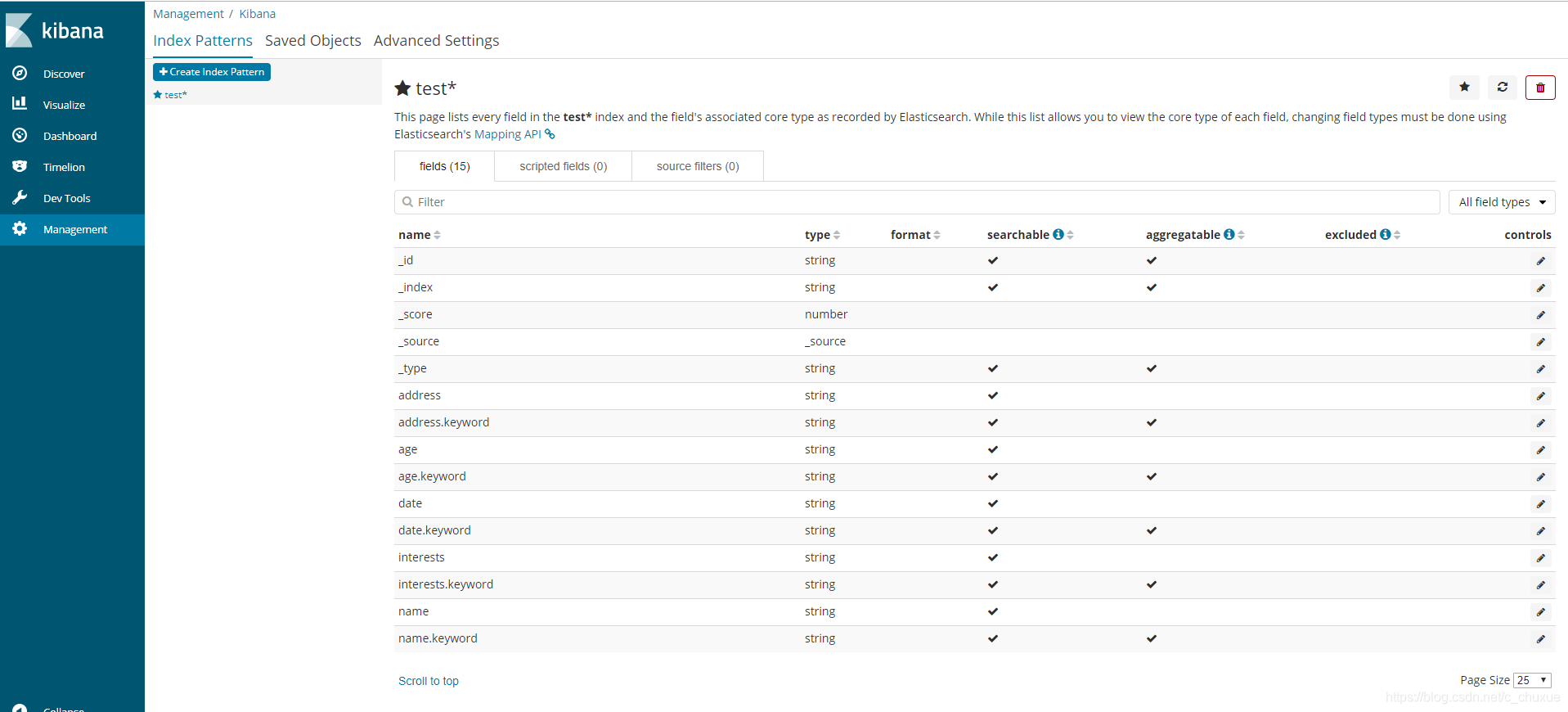The width and height of the screenshot is (1568, 712).
Task: Open the Visualize section
Action: click(x=72, y=105)
